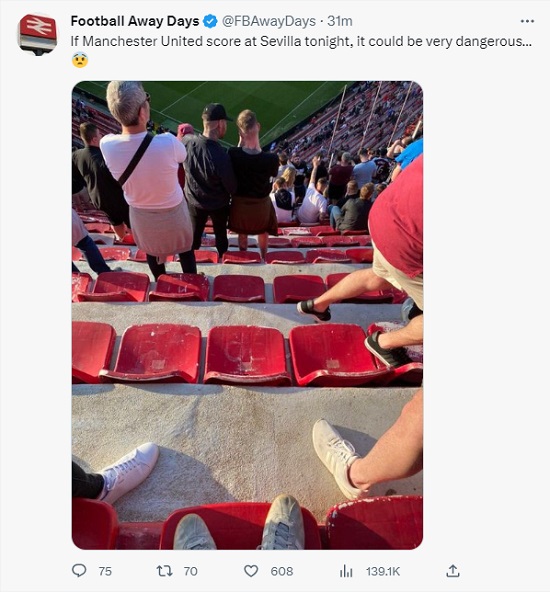
Task: Click the white sneakers at photo bottom
Action: coord(240,523)
